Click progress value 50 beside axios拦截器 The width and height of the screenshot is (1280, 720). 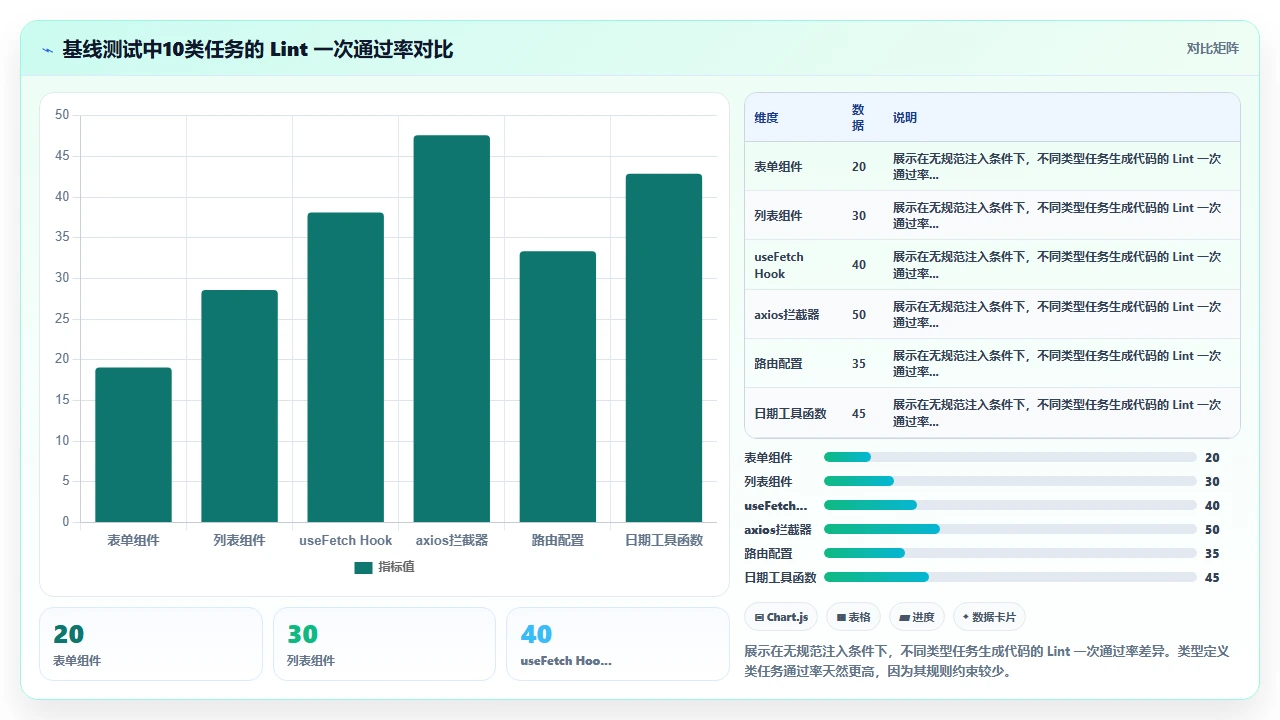[1212, 529]
